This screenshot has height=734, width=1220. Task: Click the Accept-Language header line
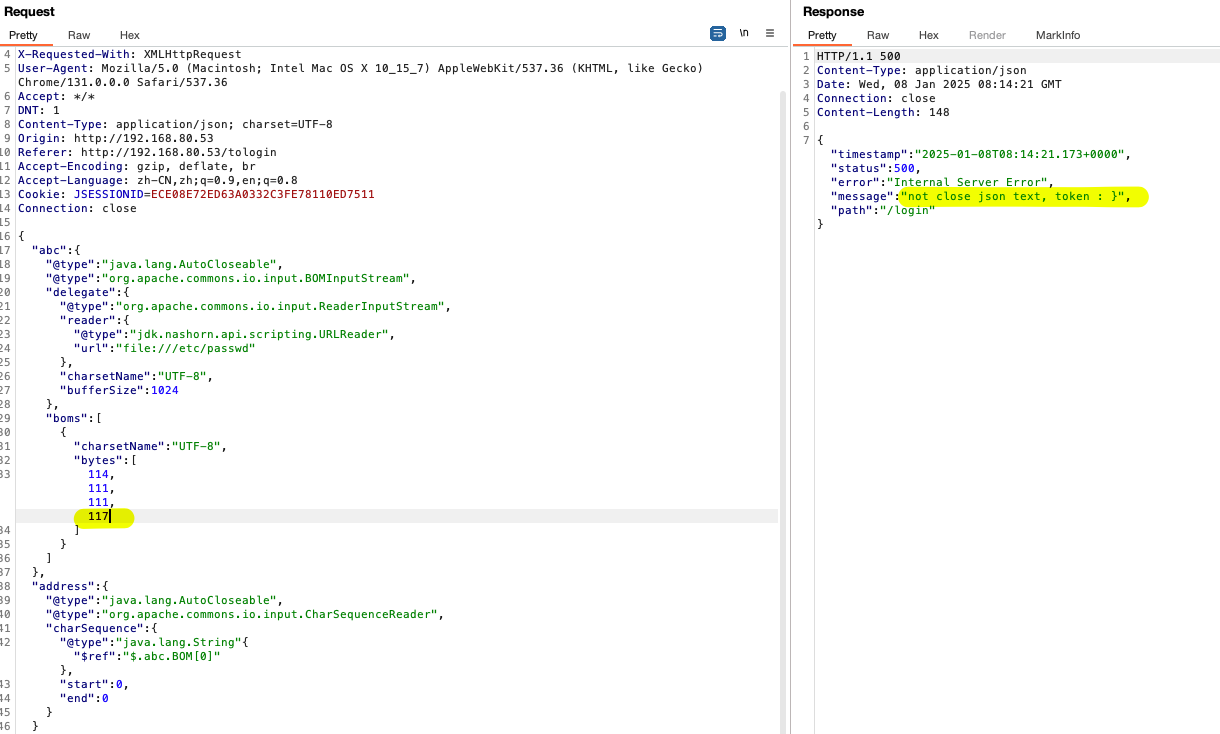tap(158, 180)
